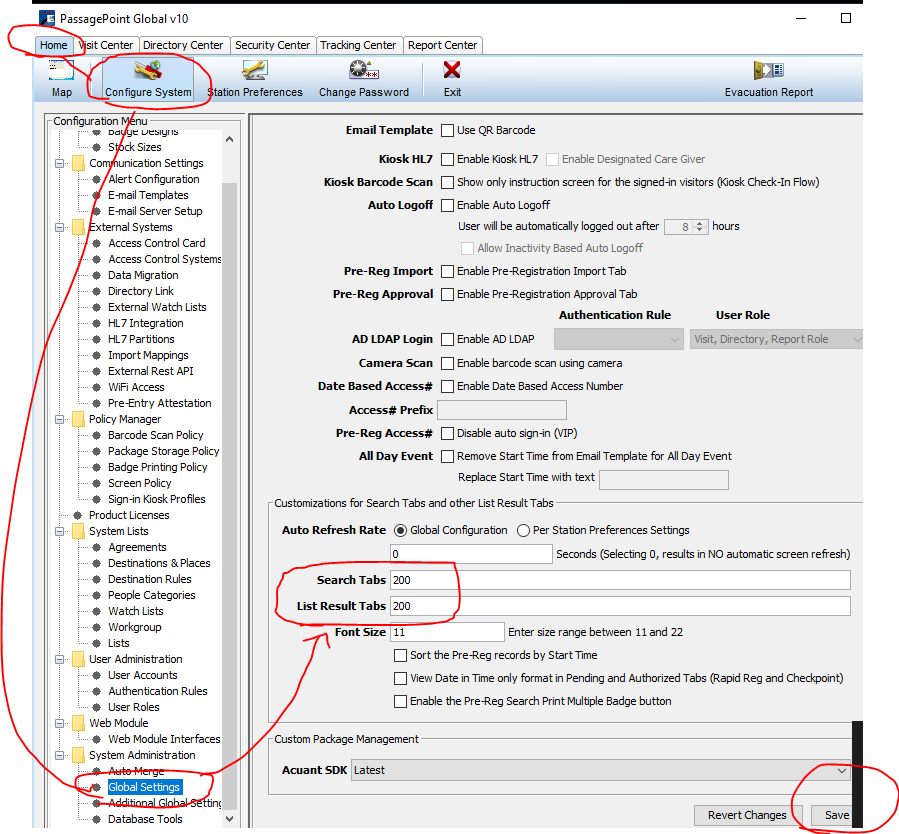Click the User Accounts bullet icon

tap(96, 675)
